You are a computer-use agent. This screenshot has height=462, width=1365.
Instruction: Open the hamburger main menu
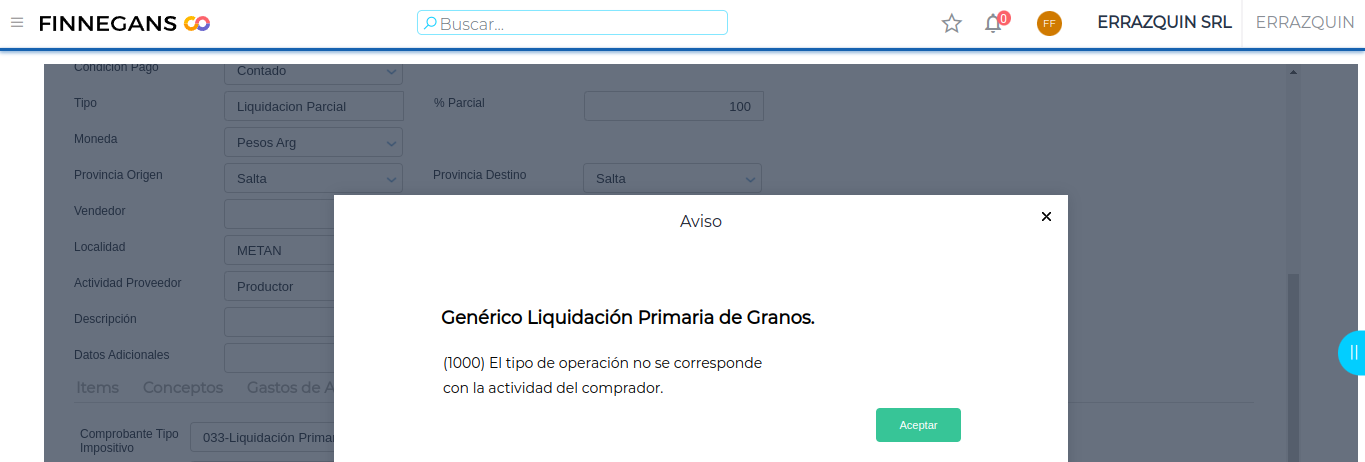point(17,23)
